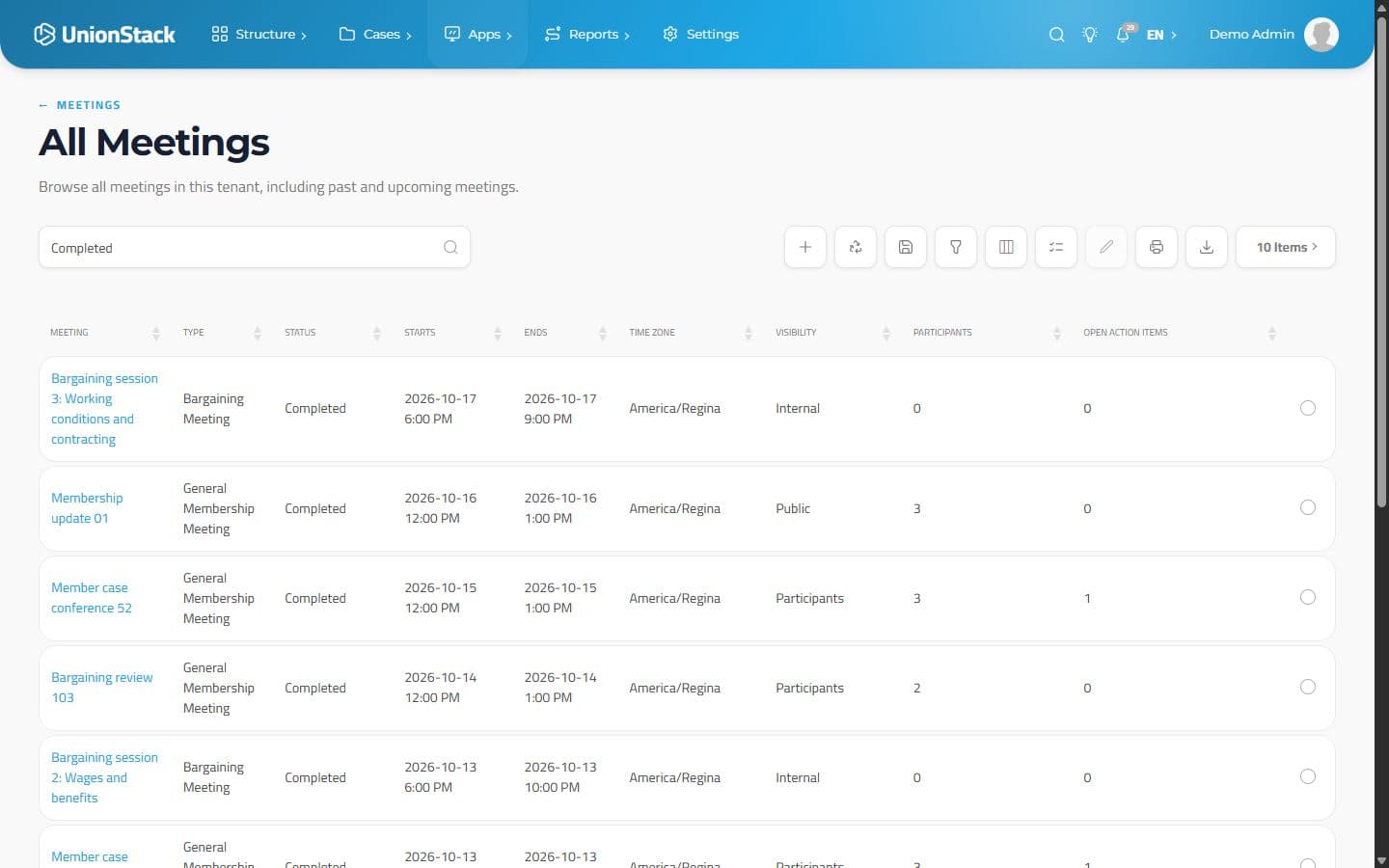Image resolution: width=1389 pixels, height=868 pixels.
Task: Click the save view floppy disk icon
Action: click(906, 247)
